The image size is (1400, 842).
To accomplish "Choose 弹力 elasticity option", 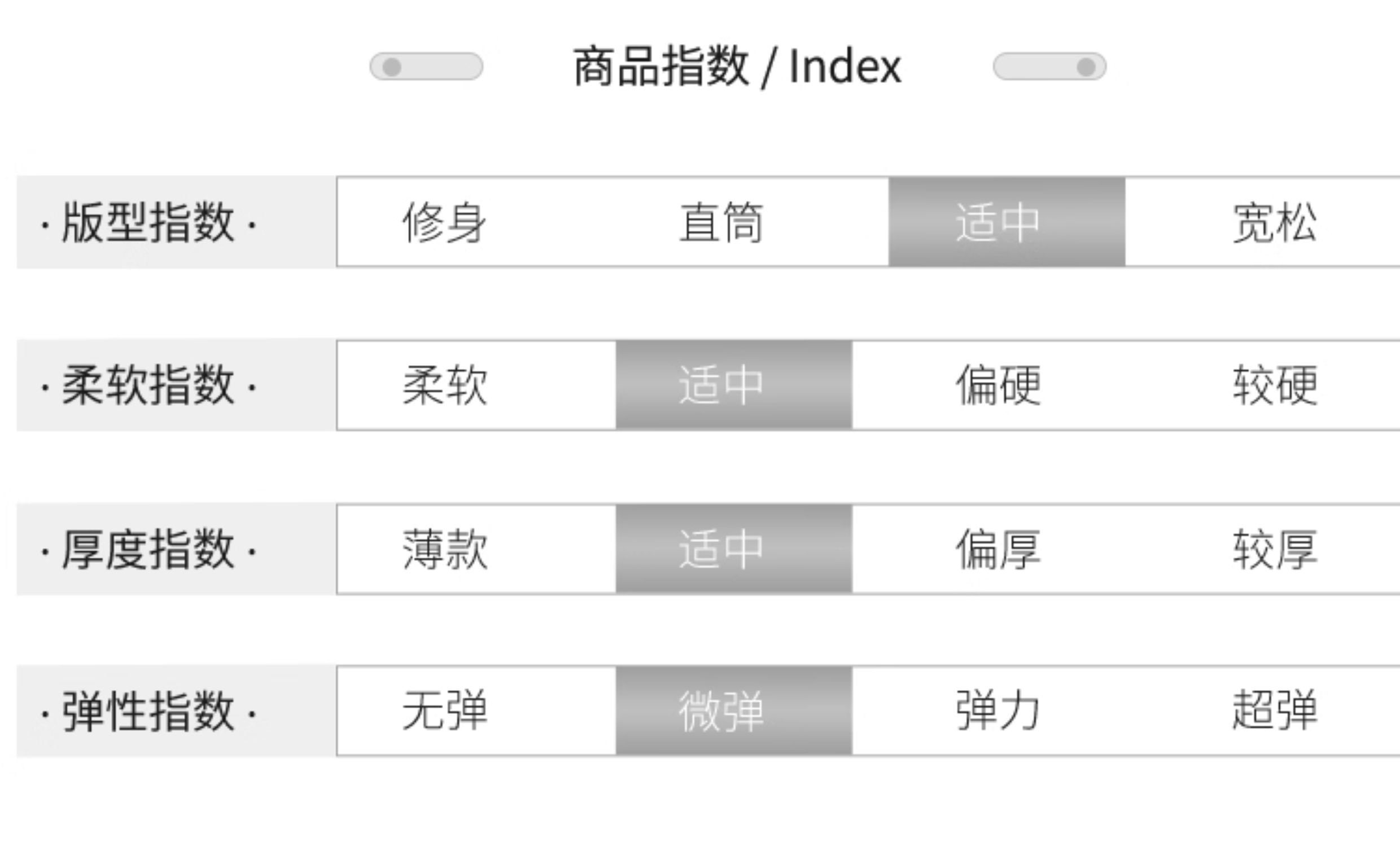I will (x=998, y=711).
